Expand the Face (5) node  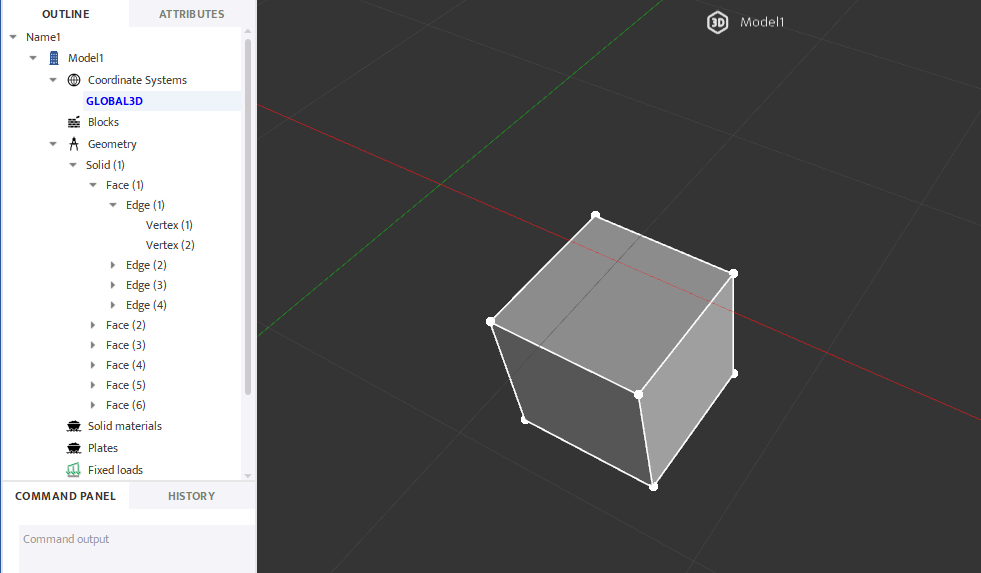(x=93, y=385)
